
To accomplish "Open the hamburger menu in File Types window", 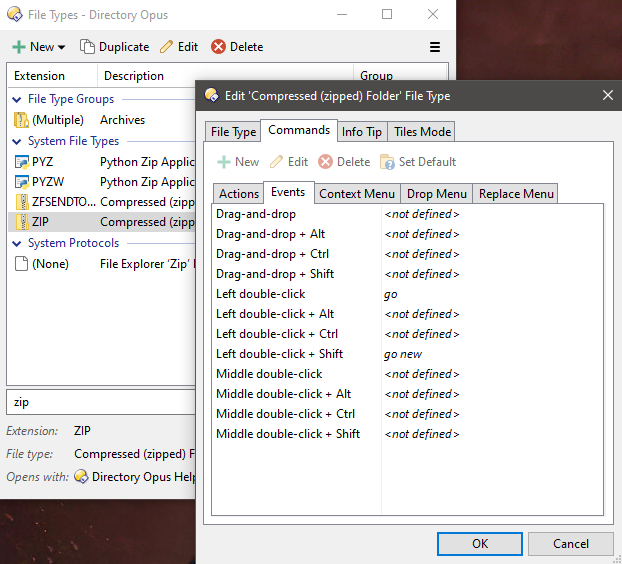I will (x=435, y=47).
